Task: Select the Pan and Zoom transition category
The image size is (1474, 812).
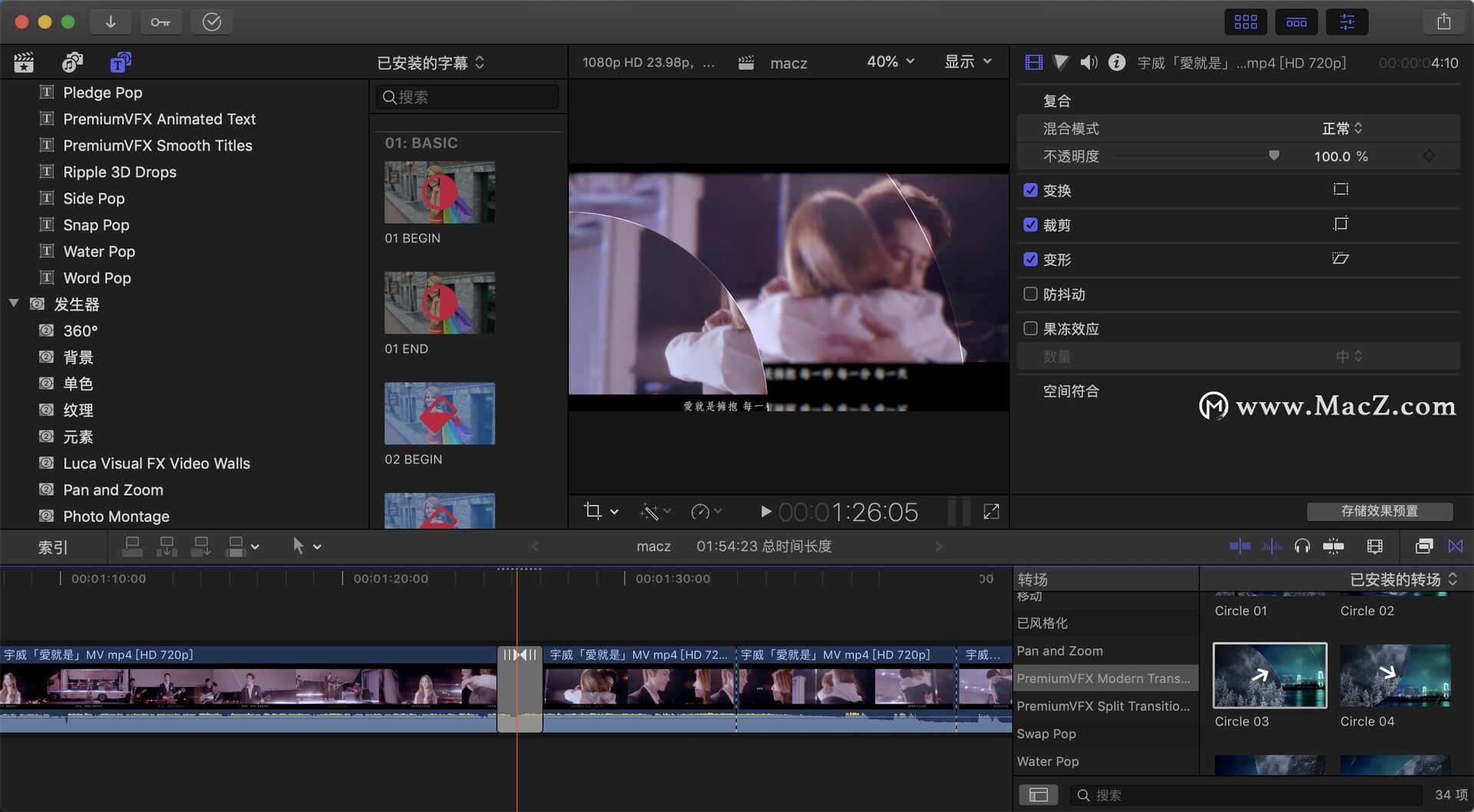Action: click(x=1105, y=651)
